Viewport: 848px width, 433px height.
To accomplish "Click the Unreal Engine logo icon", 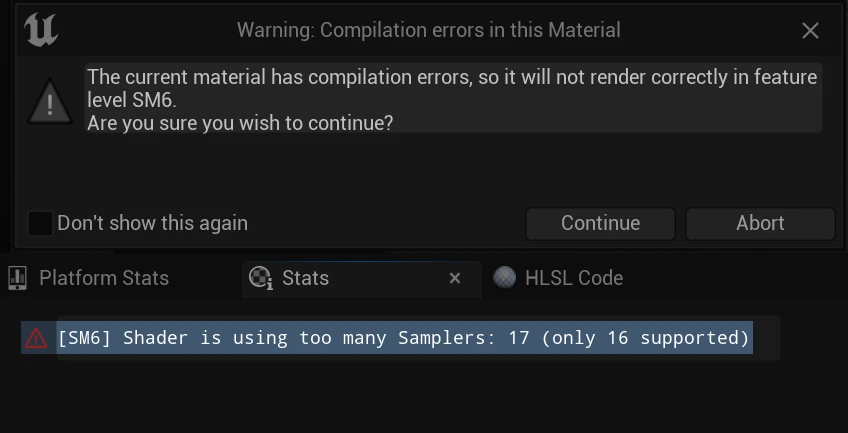I will point(40,30).
